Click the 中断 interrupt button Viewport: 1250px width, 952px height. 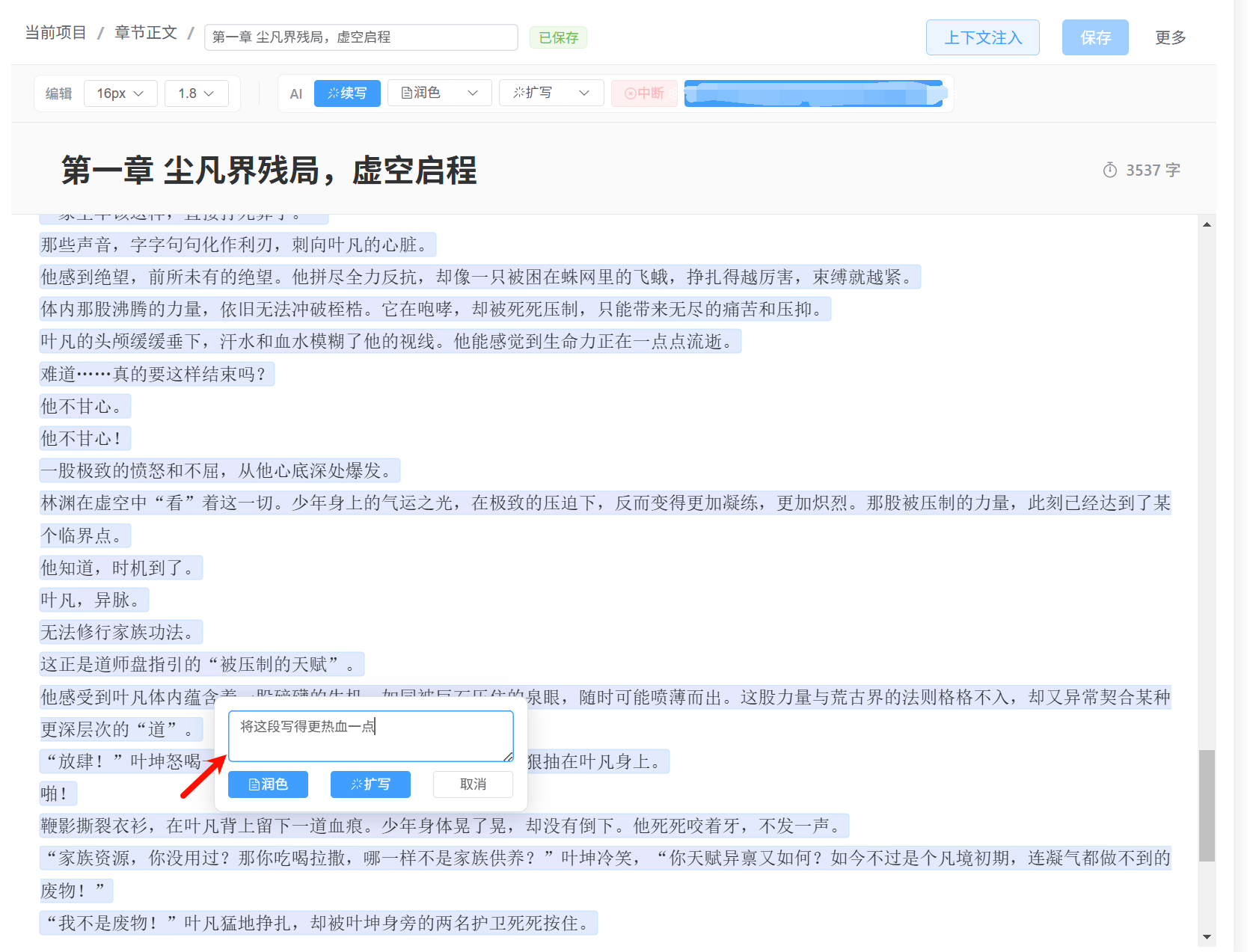644,93
